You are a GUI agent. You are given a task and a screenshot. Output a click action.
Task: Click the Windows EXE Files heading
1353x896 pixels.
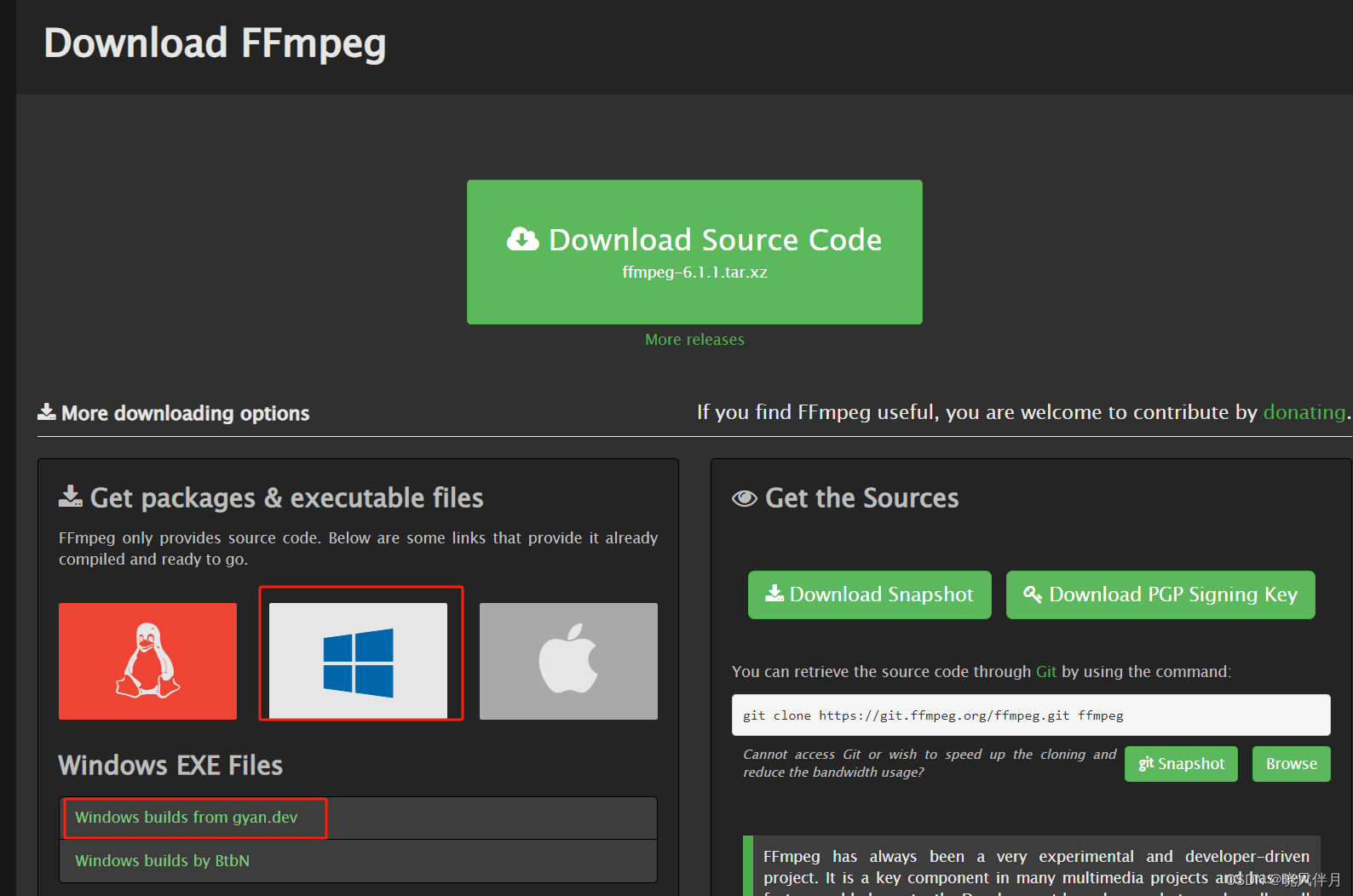tap(170, 766)
